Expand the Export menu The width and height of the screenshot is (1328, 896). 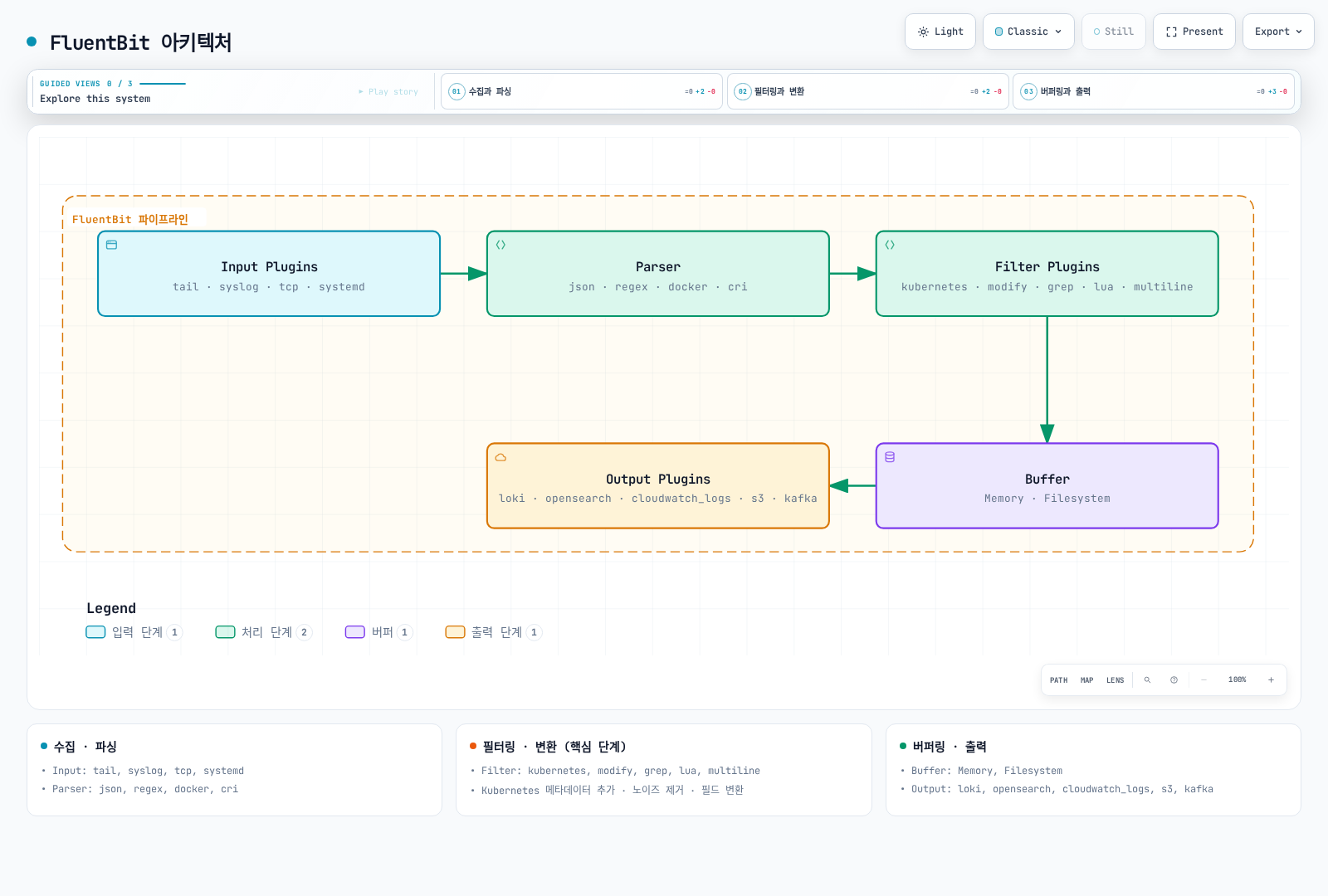coord(1278,32)
